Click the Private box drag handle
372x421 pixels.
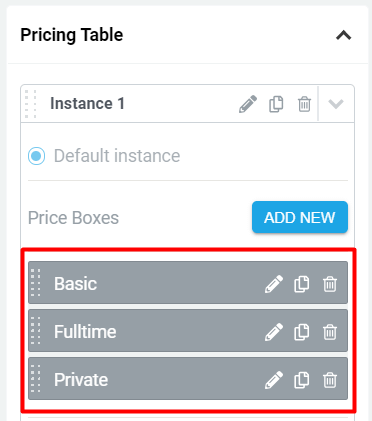tap(36, 378)
